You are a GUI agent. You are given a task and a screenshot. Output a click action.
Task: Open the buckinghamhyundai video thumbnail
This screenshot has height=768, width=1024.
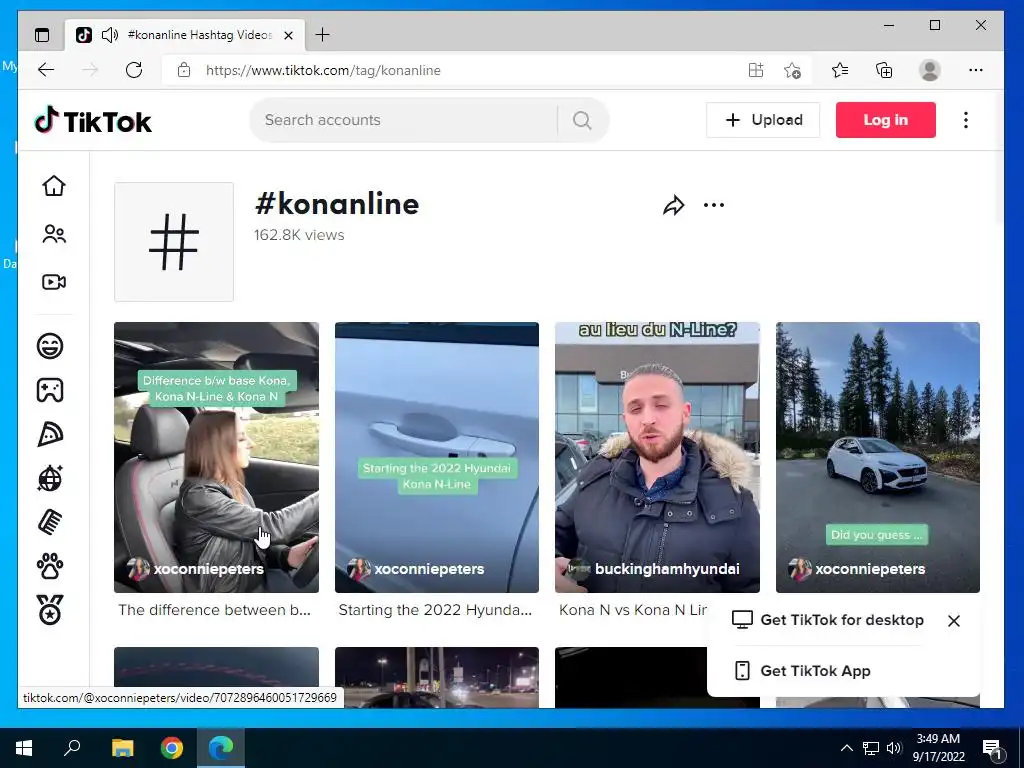[x=657, y=457]
